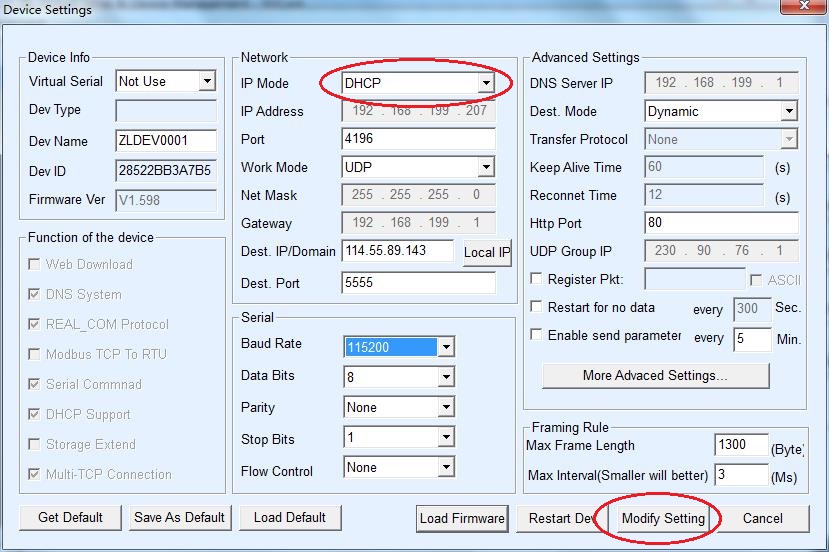This screenshot has width=829, height=552.
Task: Toggle the Restart for no data checkbox
Action: [x=537, y=307]
